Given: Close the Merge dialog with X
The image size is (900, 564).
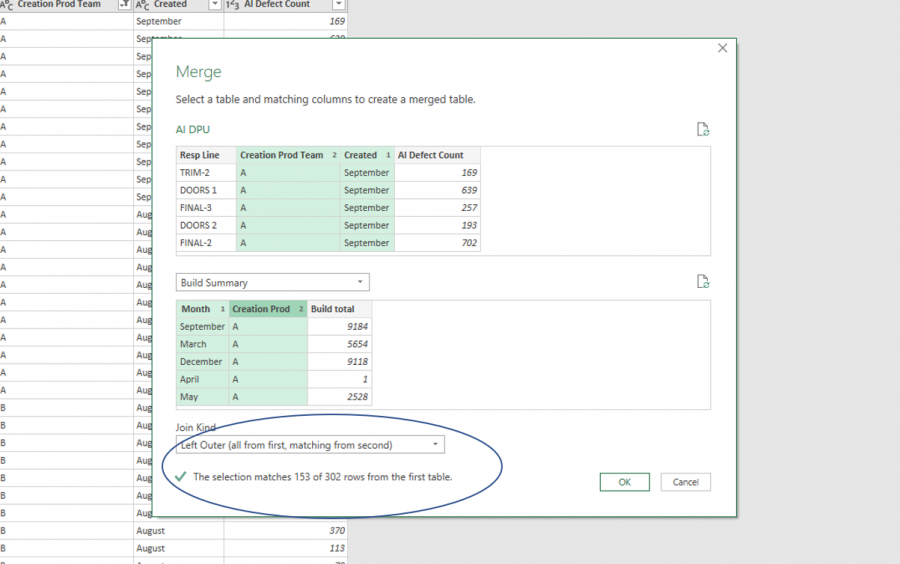Looking at the screenshot, I should (723, 48).
